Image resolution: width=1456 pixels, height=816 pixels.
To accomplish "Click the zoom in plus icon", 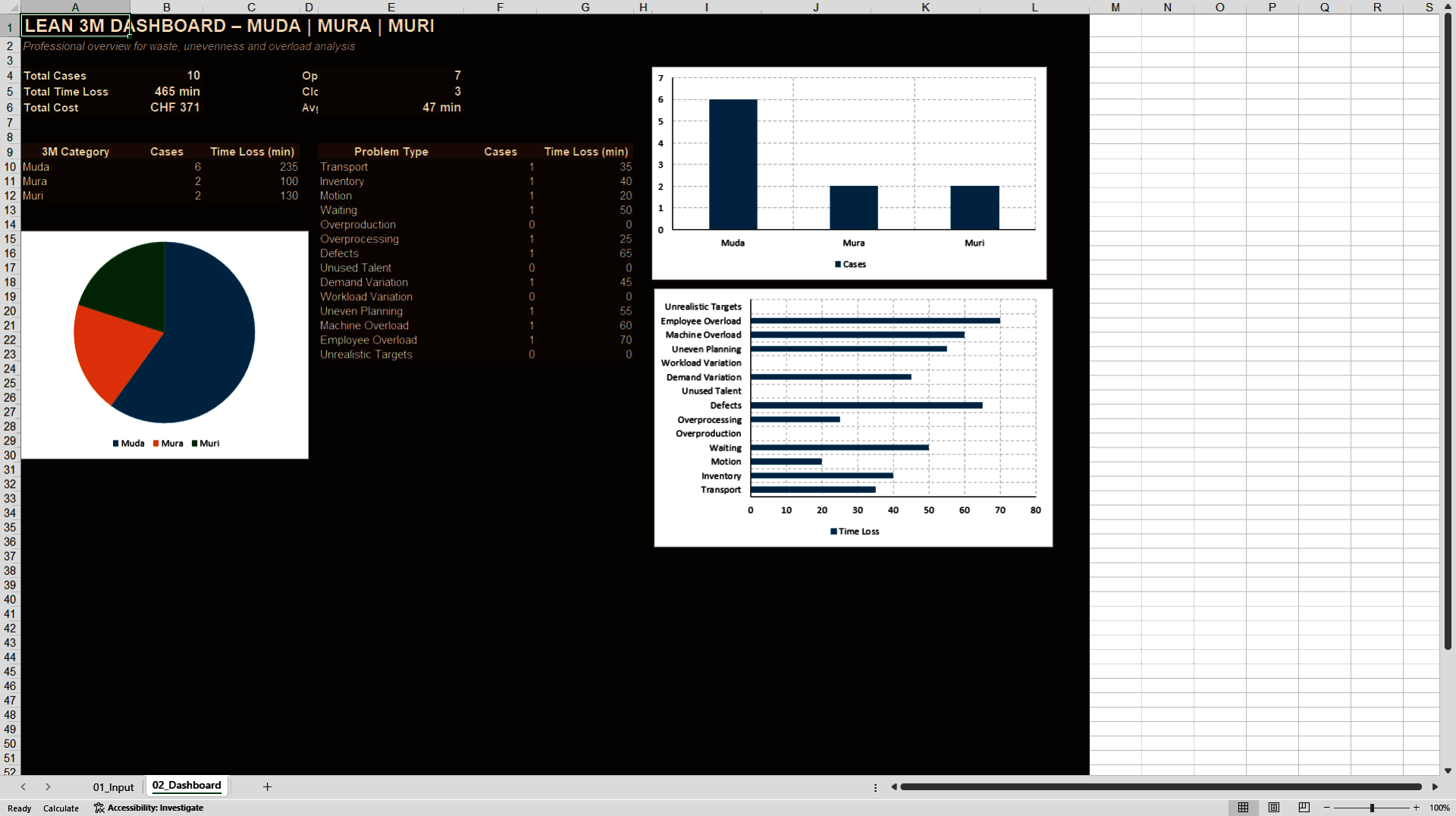I will 1416,808.
